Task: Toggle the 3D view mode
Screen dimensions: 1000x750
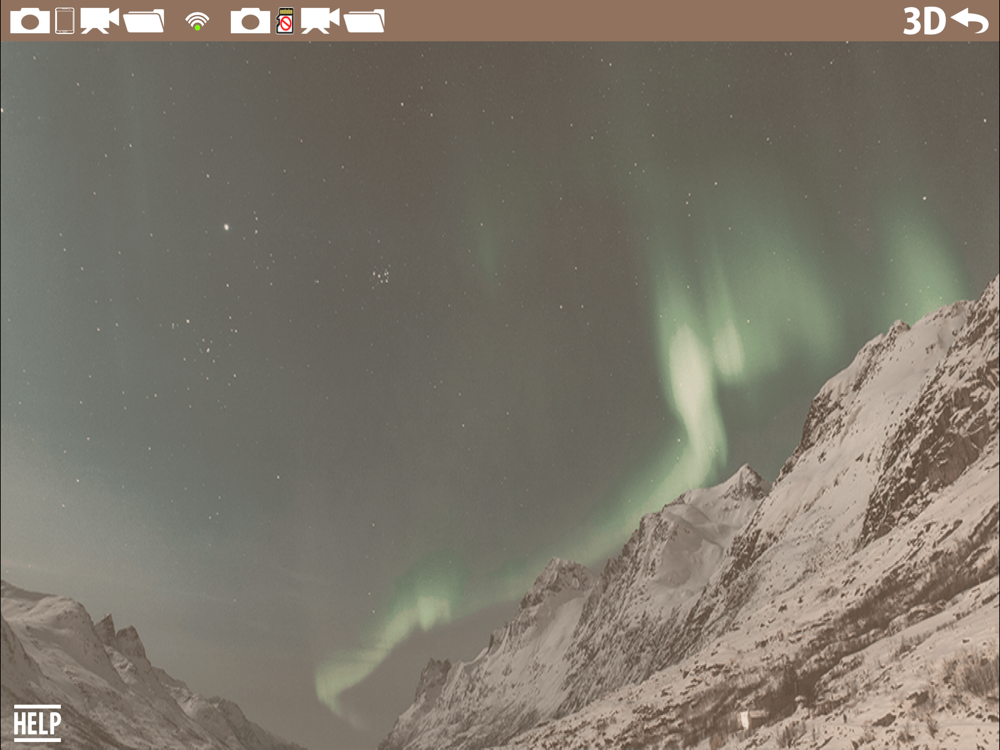Action: click(924, 21)
